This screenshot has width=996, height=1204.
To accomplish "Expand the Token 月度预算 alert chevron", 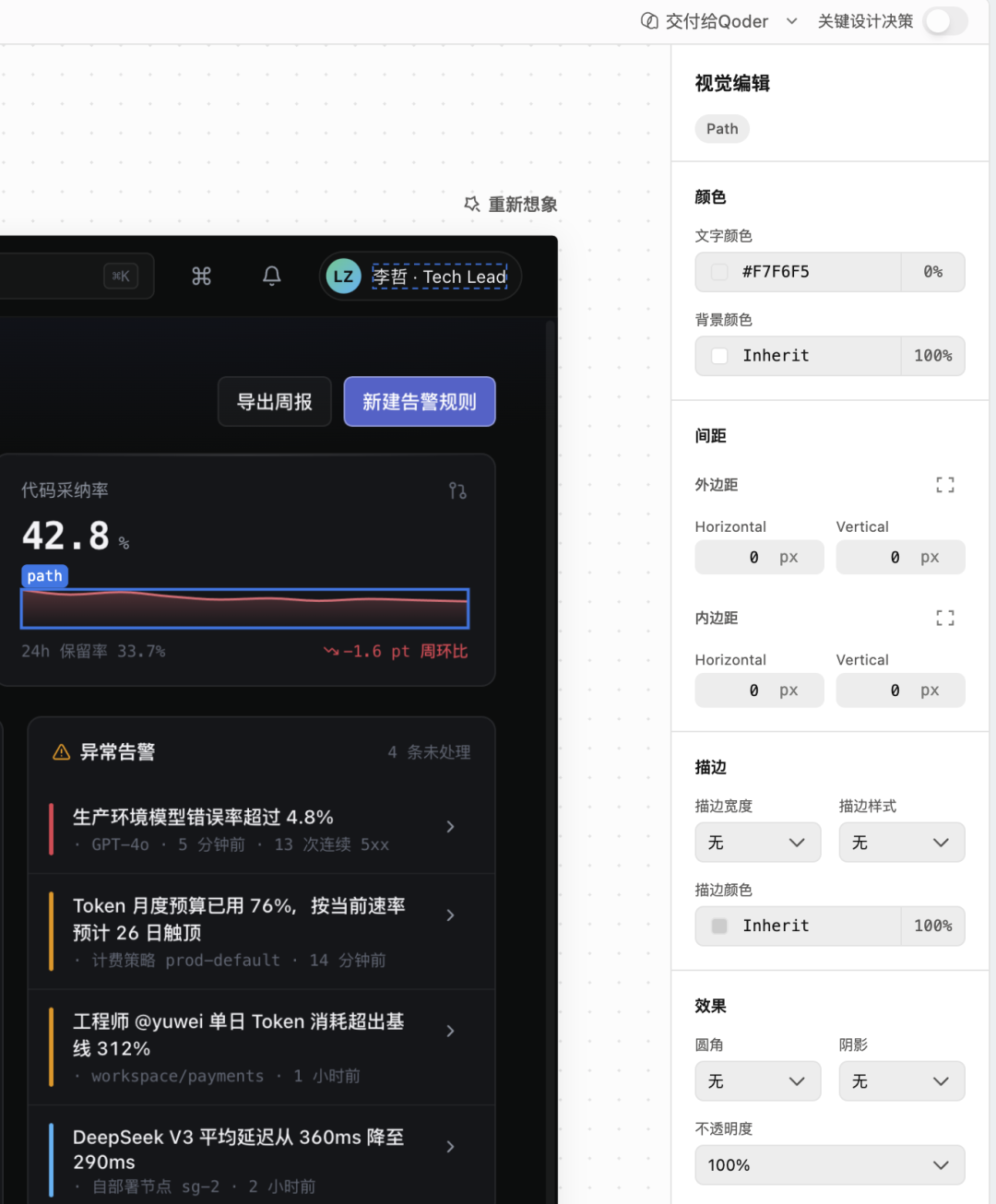I will click(x=450, y=915).
